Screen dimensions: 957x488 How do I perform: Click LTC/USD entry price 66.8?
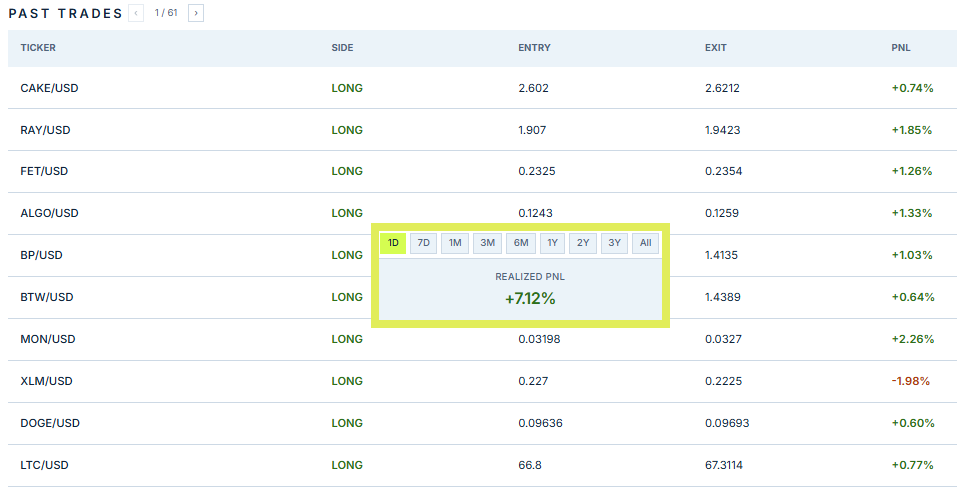tap(530, 465)
